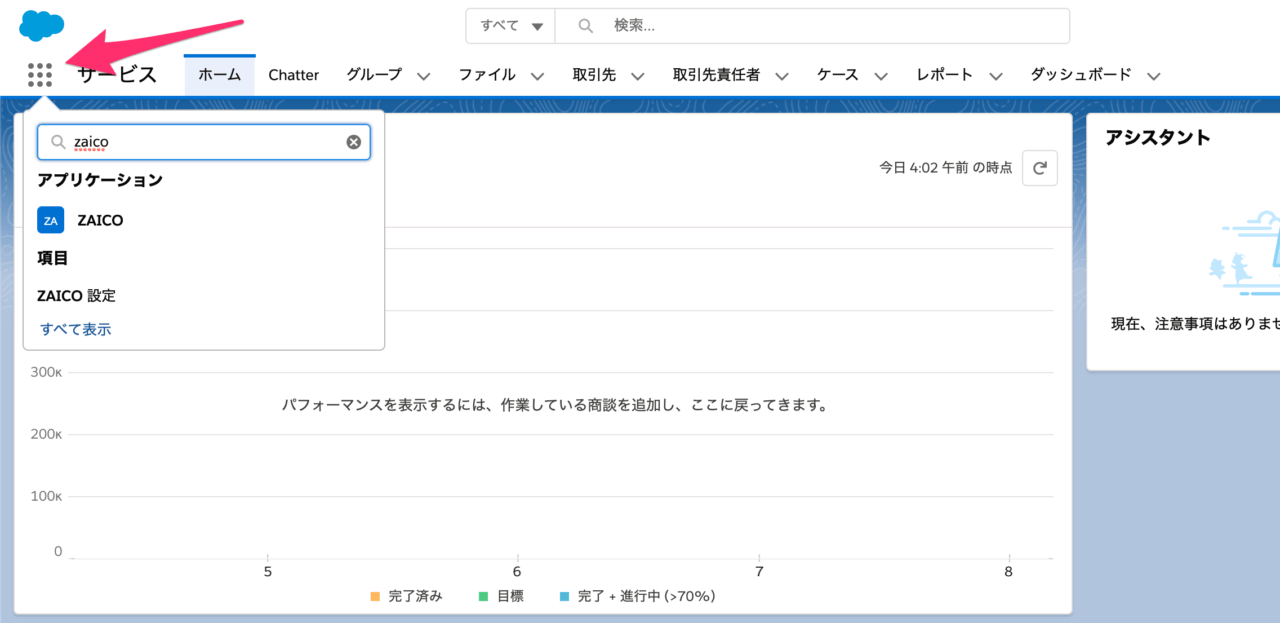Expand the グループ tab chevron
The width and height of the screenshot is (1280, 623).
[423, 76]
